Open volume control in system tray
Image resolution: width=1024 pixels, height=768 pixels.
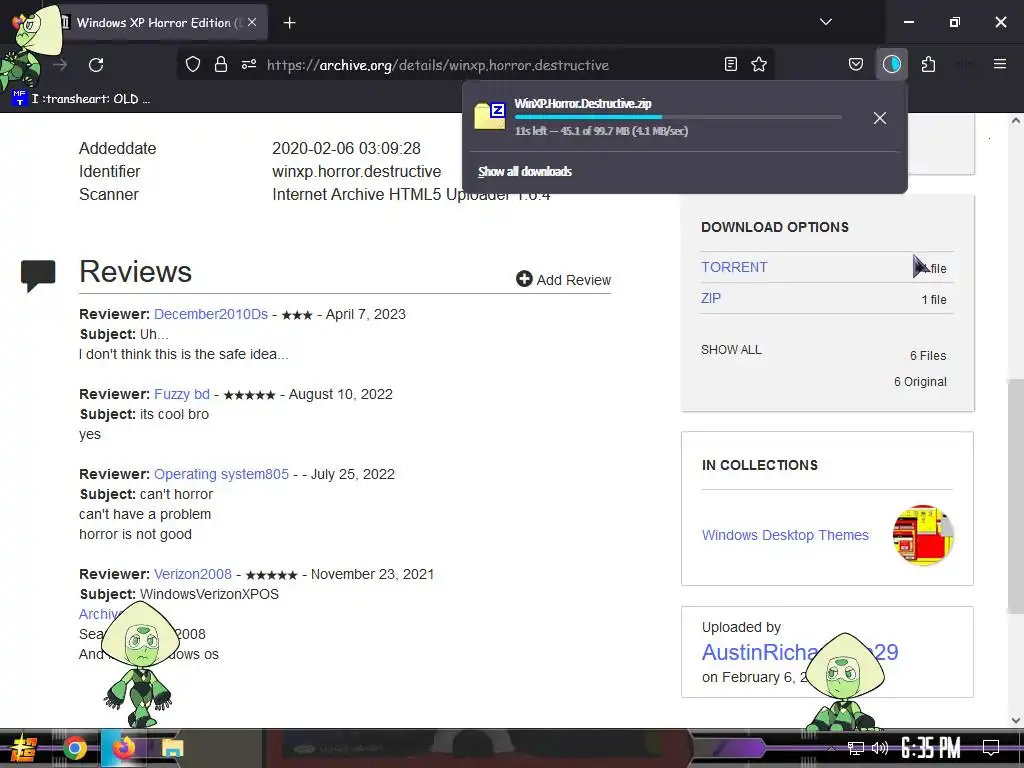point(880,748)
